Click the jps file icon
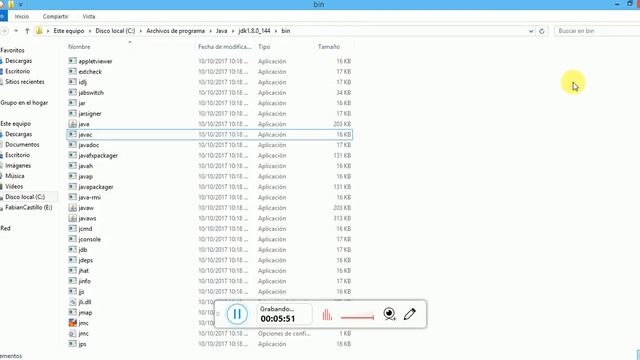This screenshot has width=640, height=360. [x=73, y=344]
